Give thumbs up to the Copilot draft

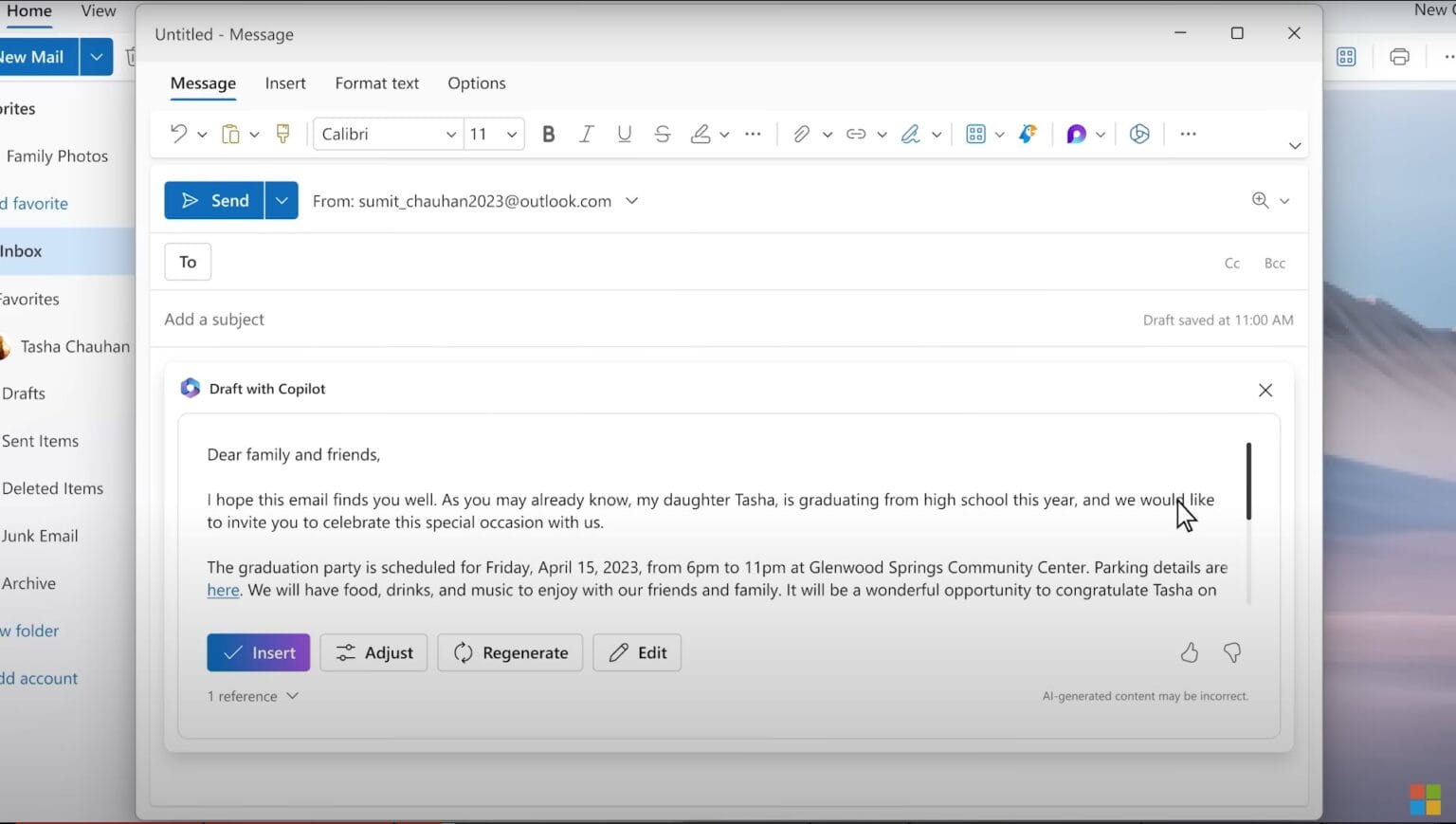click(x=1189, y=652)
